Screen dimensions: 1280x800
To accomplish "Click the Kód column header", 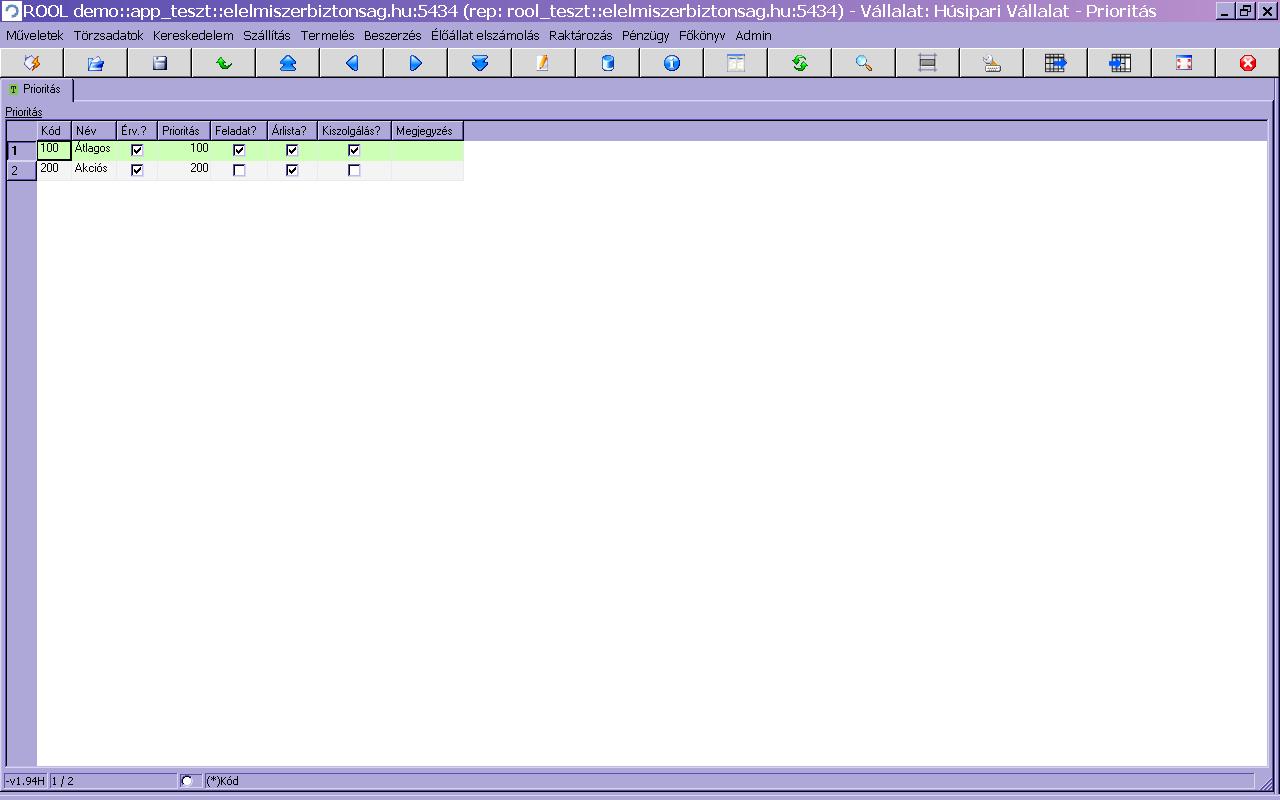I will (54, 131).
